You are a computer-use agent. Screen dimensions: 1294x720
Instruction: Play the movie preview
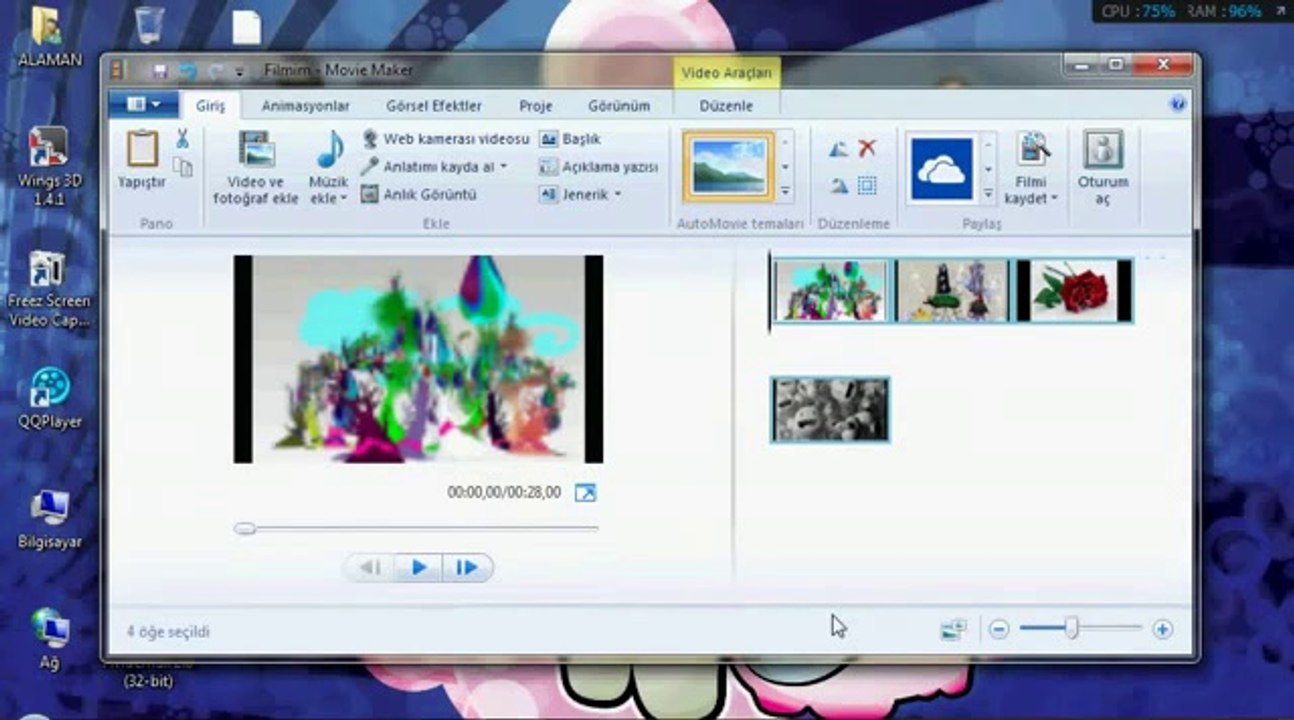pos(419,568)
